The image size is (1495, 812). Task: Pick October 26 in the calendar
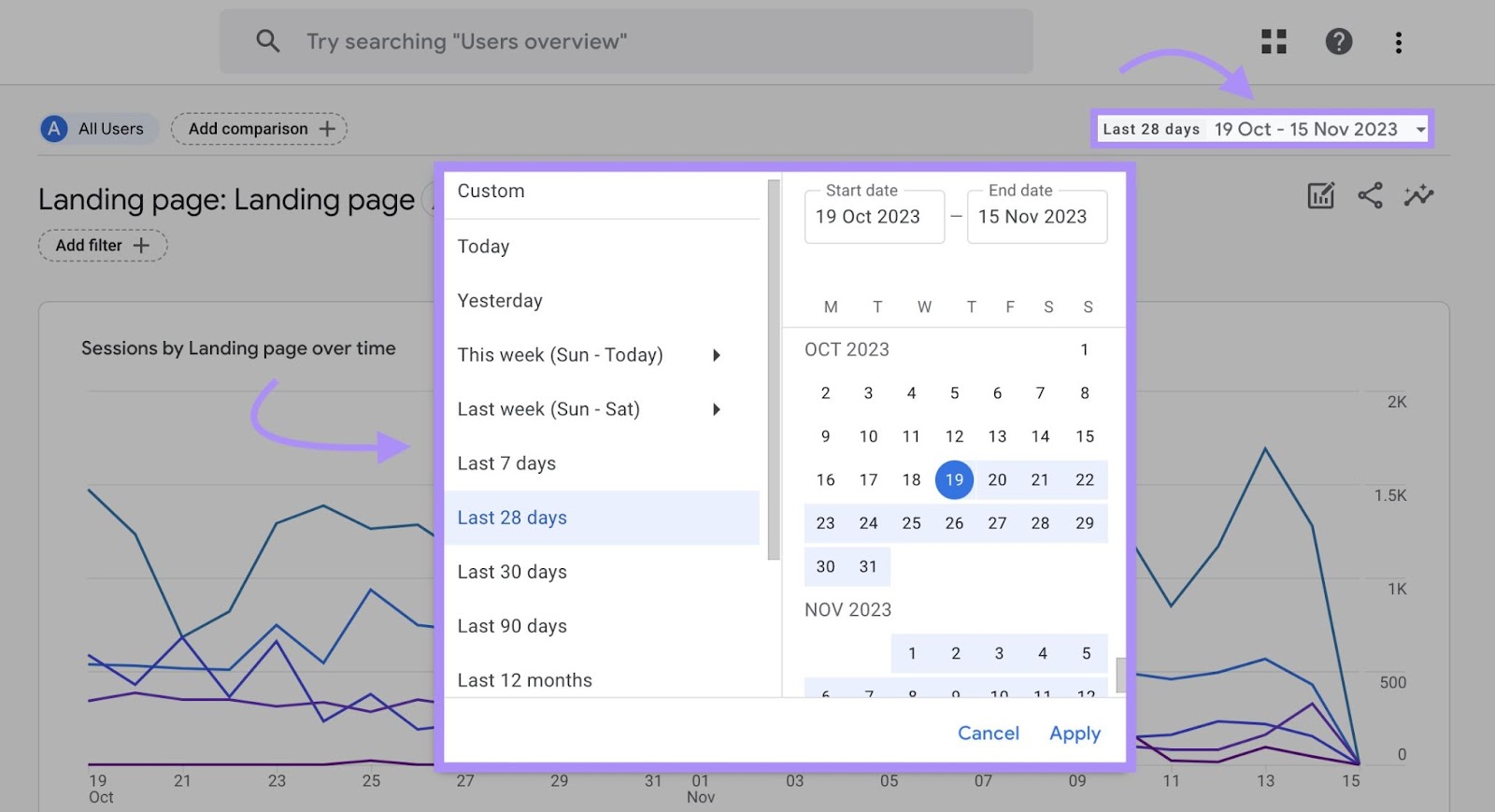tap(954, 523)
